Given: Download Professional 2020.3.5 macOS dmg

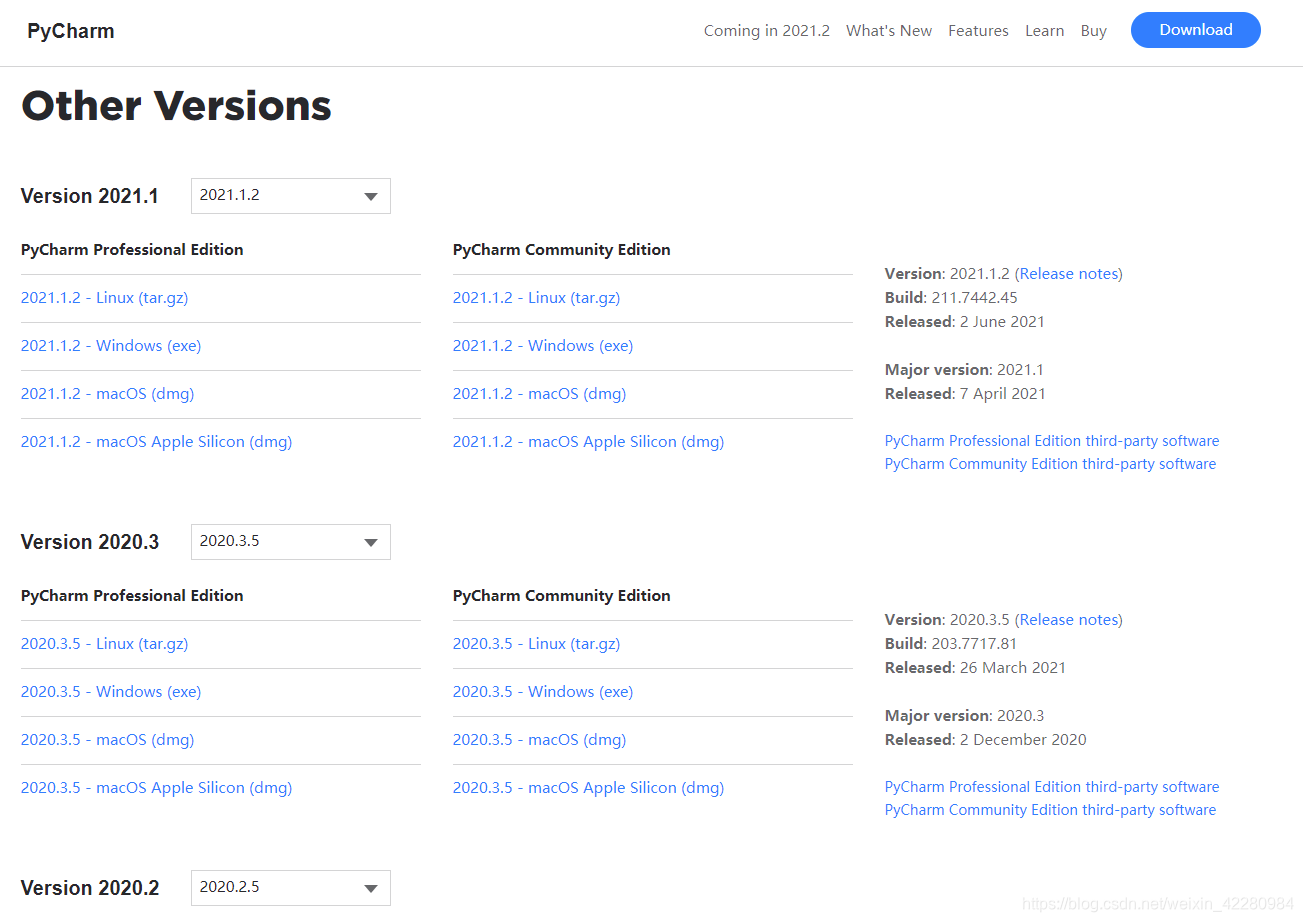Looking at the screenshot, I should tap(108, 740).
